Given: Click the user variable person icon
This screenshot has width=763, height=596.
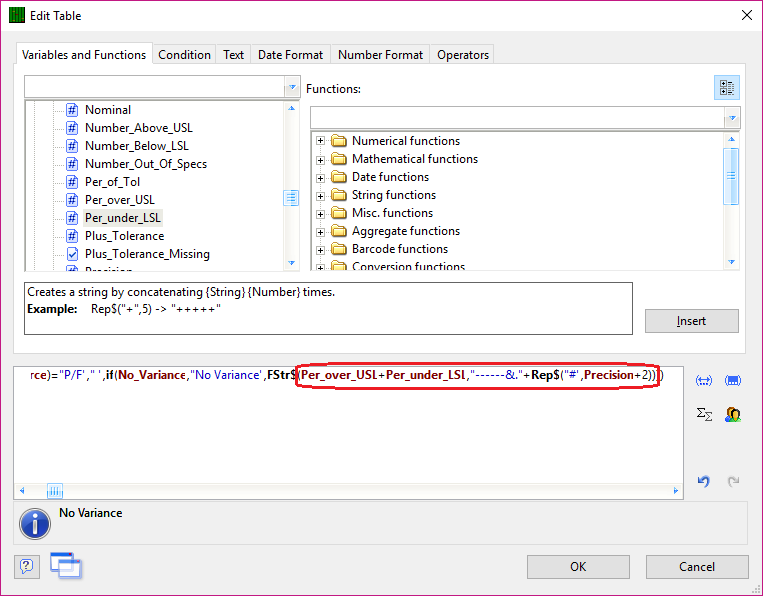Looking at the screenshot, I should click(x=733, y=415).
